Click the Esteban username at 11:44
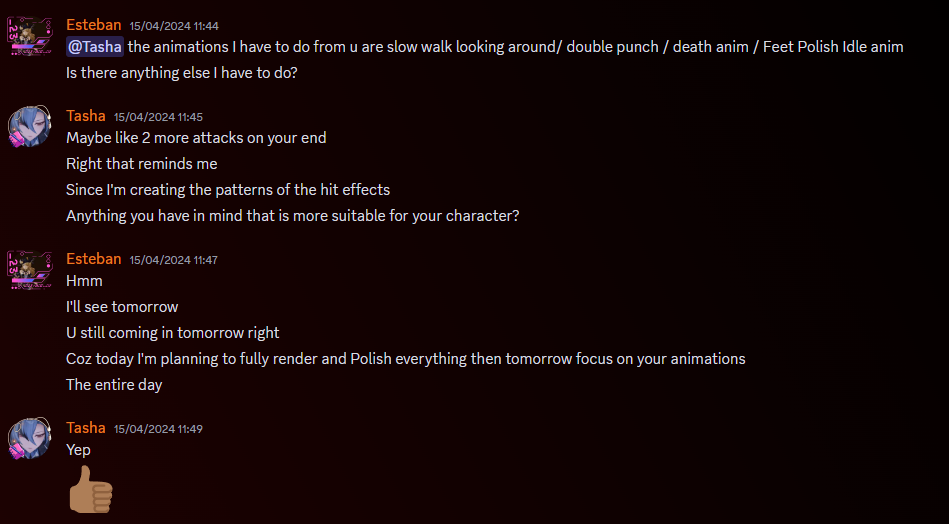The width and height of the screenshot is (949, 524). click(x=94, y=25)
